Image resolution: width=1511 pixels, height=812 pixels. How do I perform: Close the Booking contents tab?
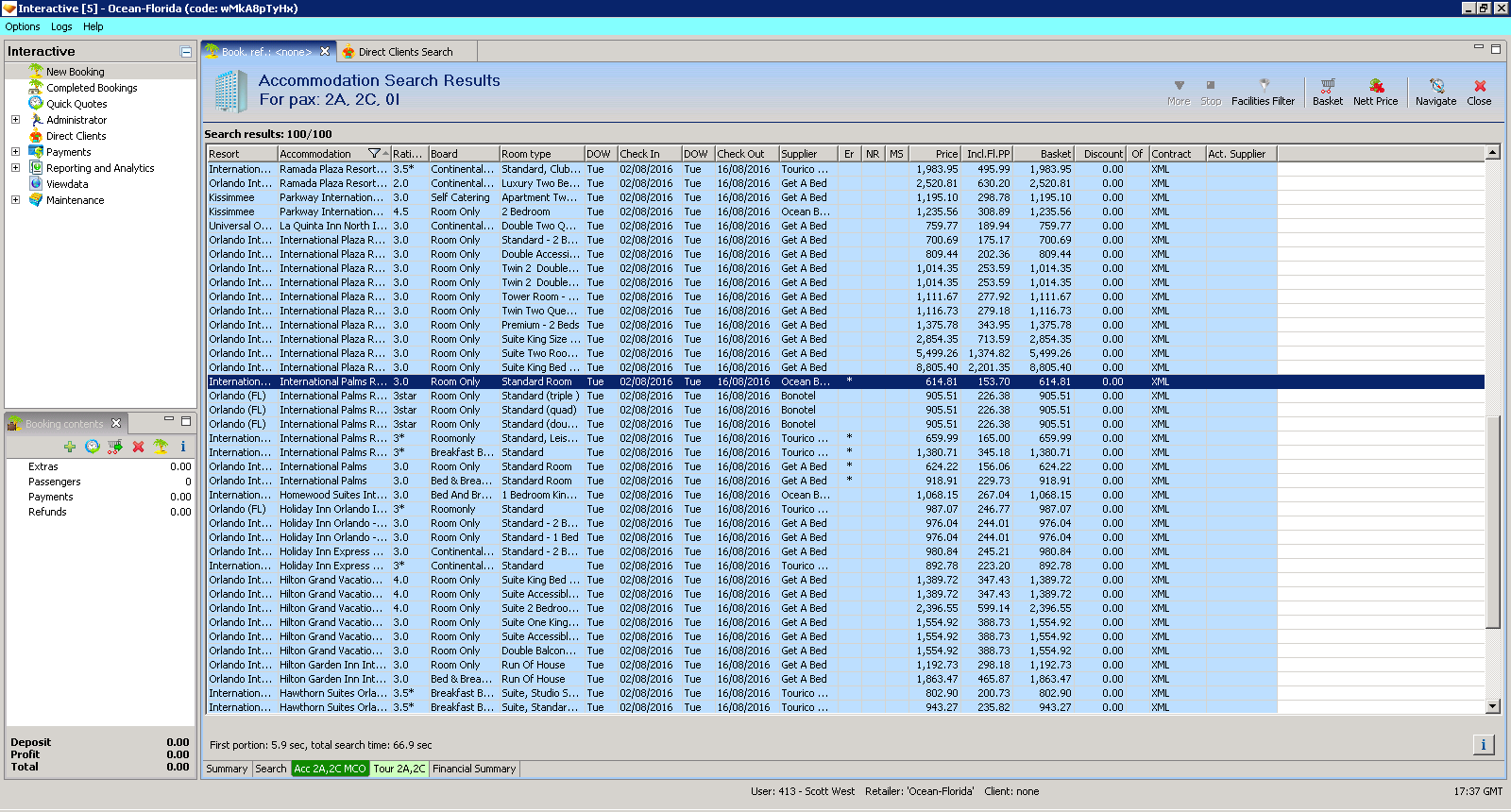pyautogui.click(x=116, y=423)
